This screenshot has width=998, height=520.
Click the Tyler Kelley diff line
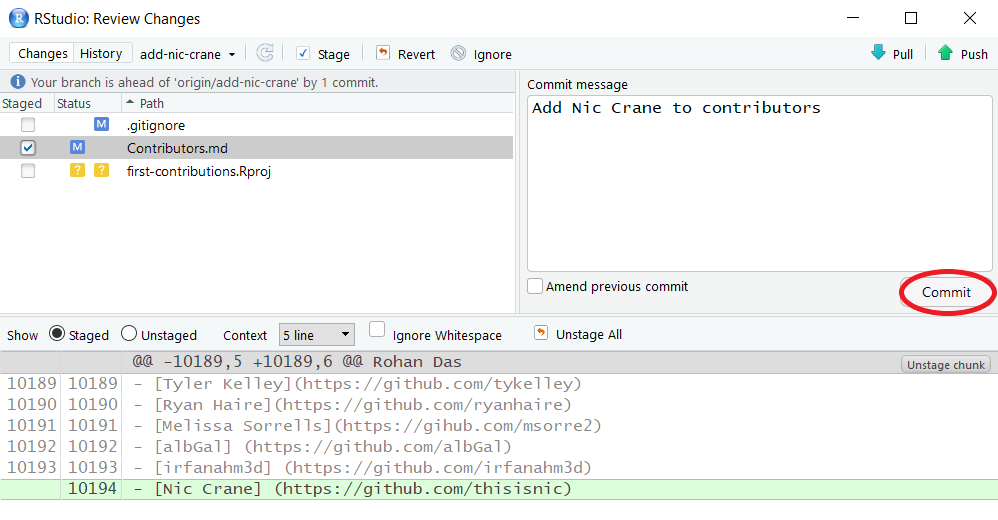coord(499,384)
